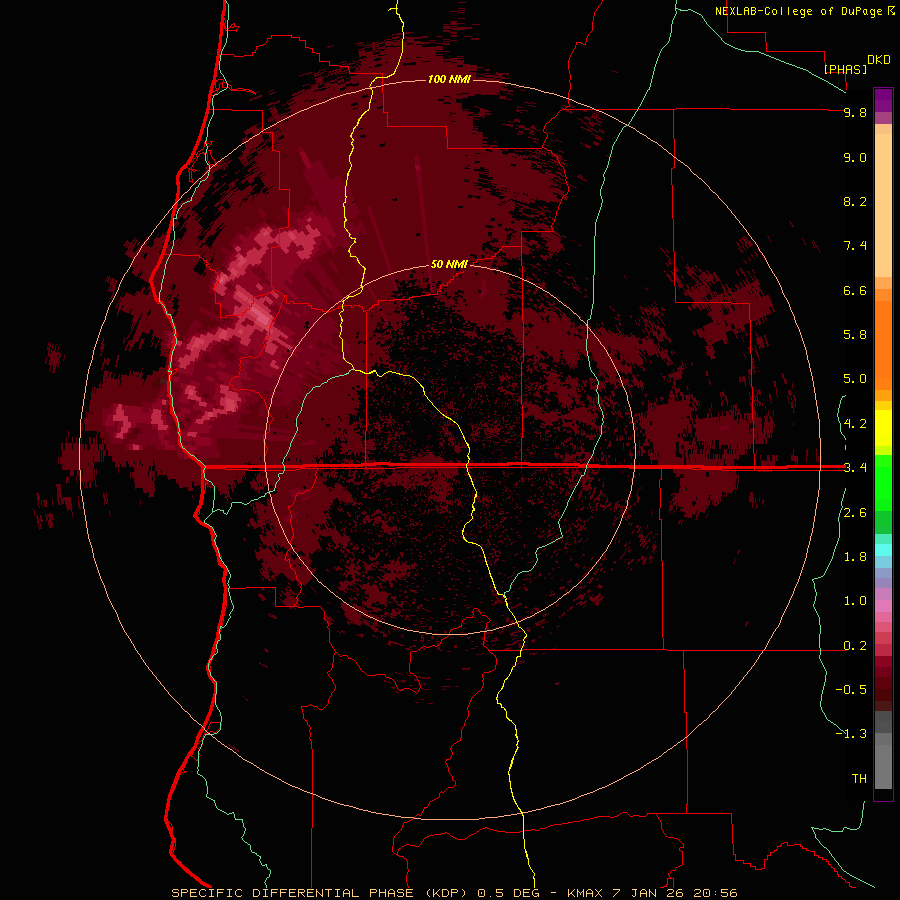Viewport: 900px width, 900px height.
Task: Click the 1.8 value on color scale
Action: click(x=855, y=557)
